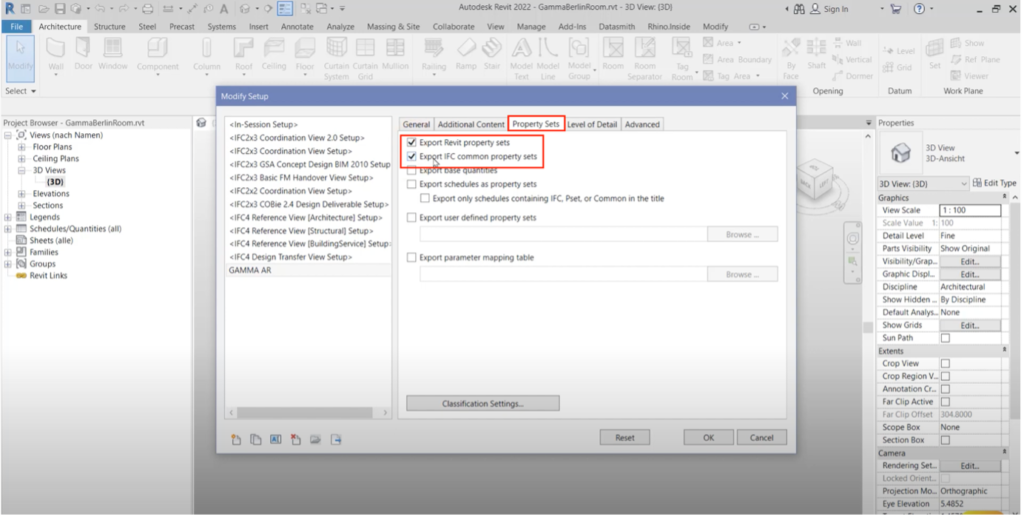Select the Door tool in ribbon

(83, 55)
